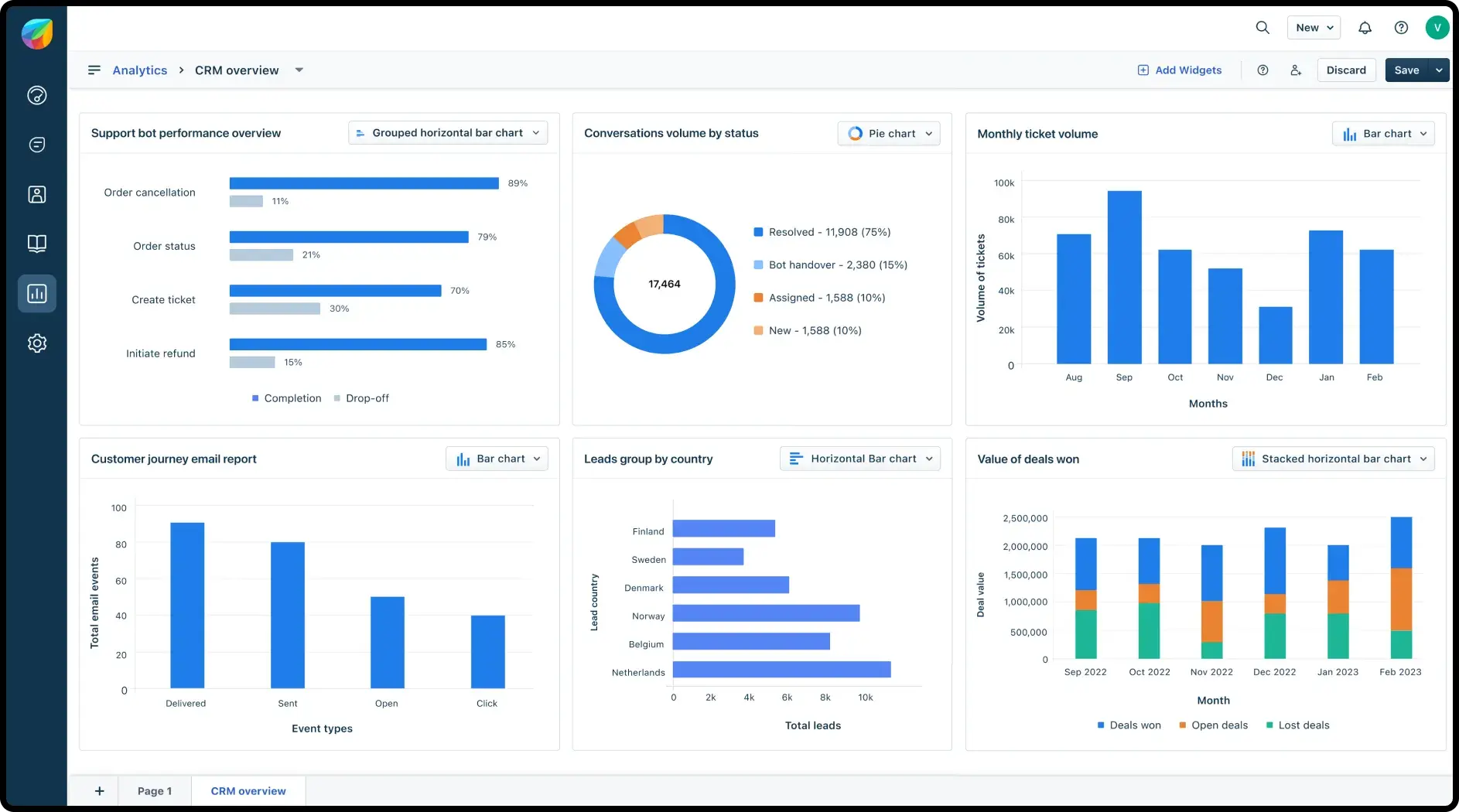The height and width of the screenshot is (812, 1459).
Task: Expand the Stacked horizontal bar chart selector
Action: (x=1333, y=458)
